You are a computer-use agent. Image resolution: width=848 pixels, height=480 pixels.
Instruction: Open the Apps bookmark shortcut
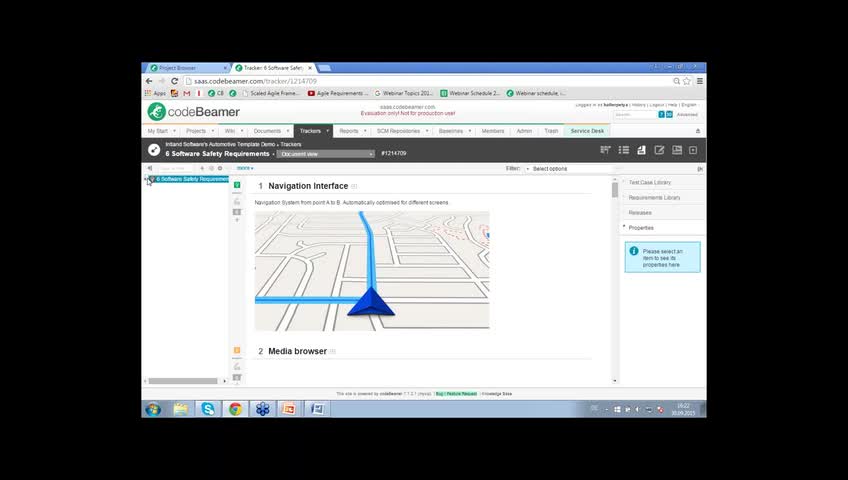click(x=155, y=93)
